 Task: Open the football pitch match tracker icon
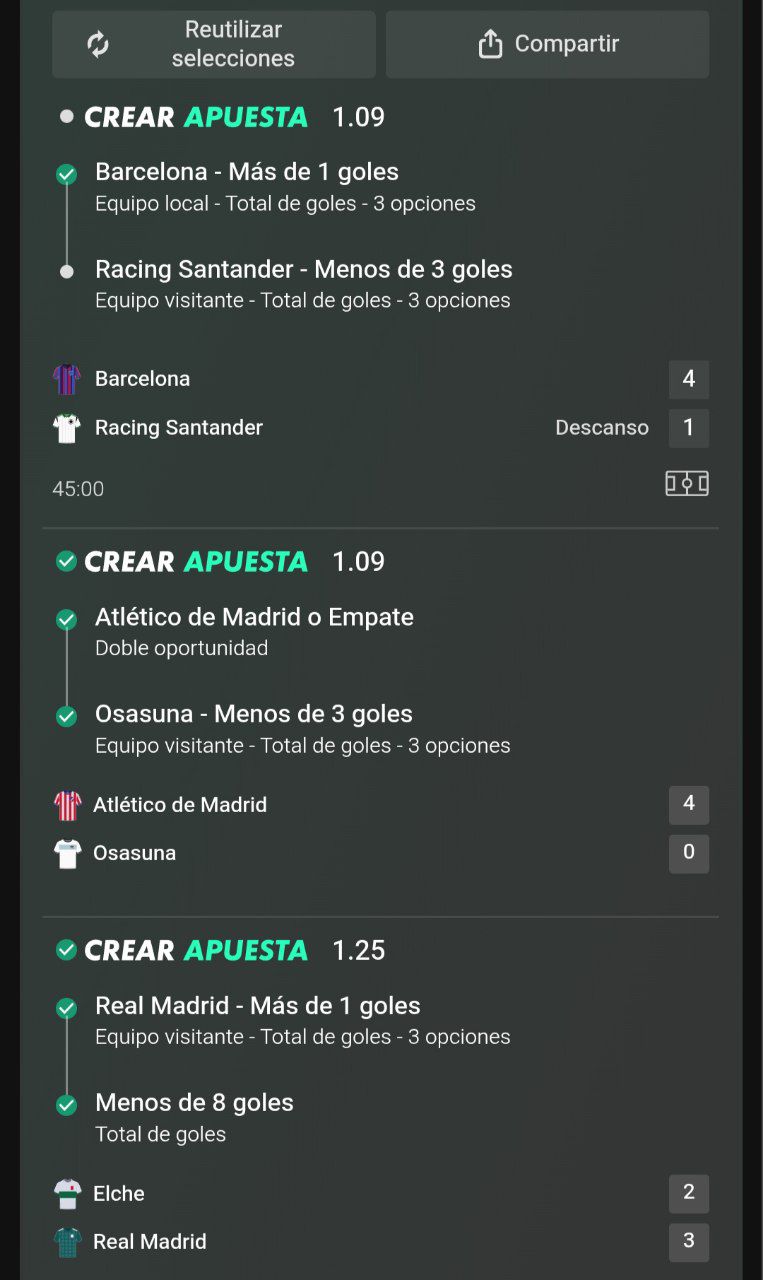click(687, 484)
